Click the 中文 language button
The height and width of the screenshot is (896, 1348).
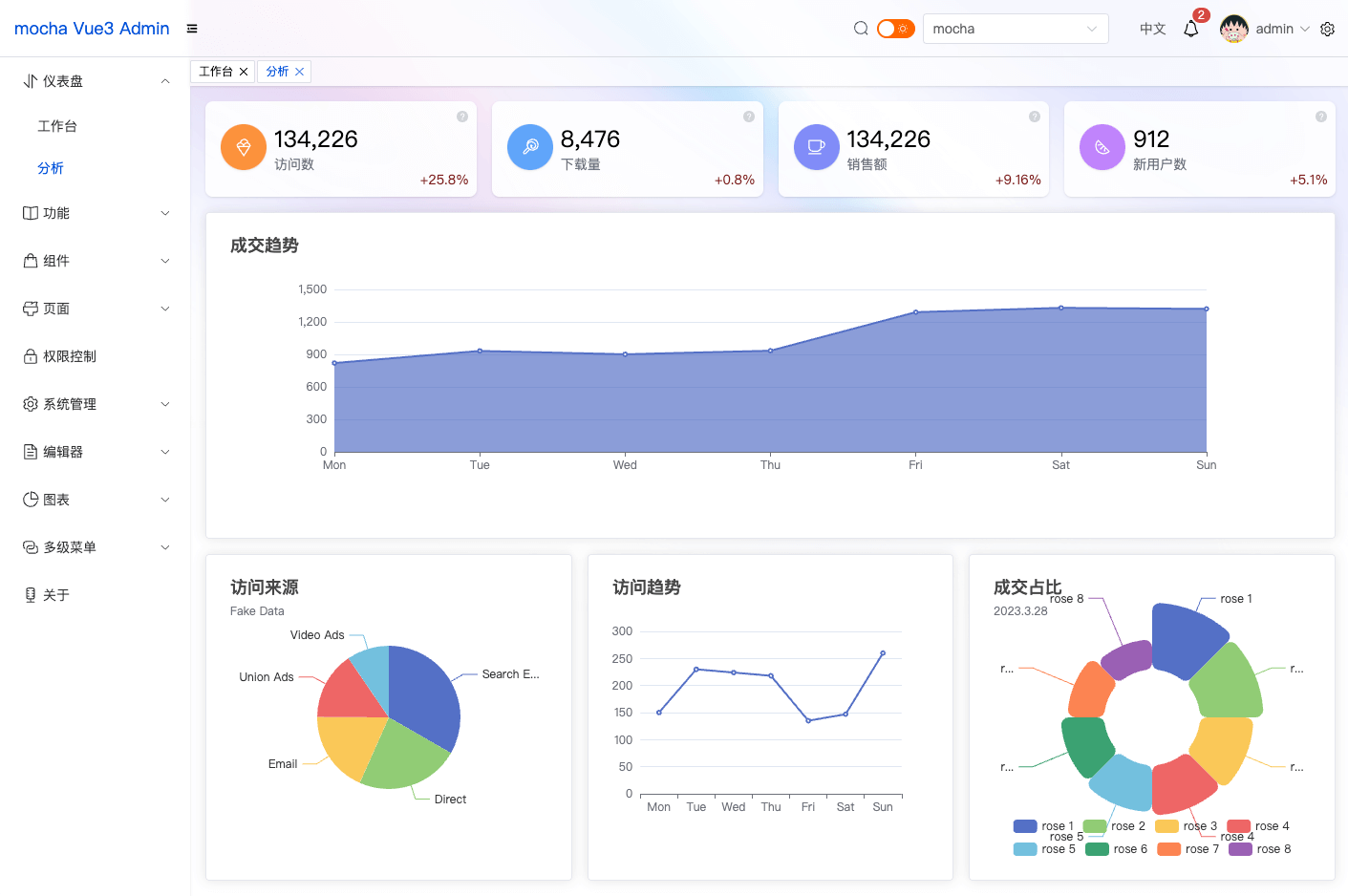[1152, 29]
